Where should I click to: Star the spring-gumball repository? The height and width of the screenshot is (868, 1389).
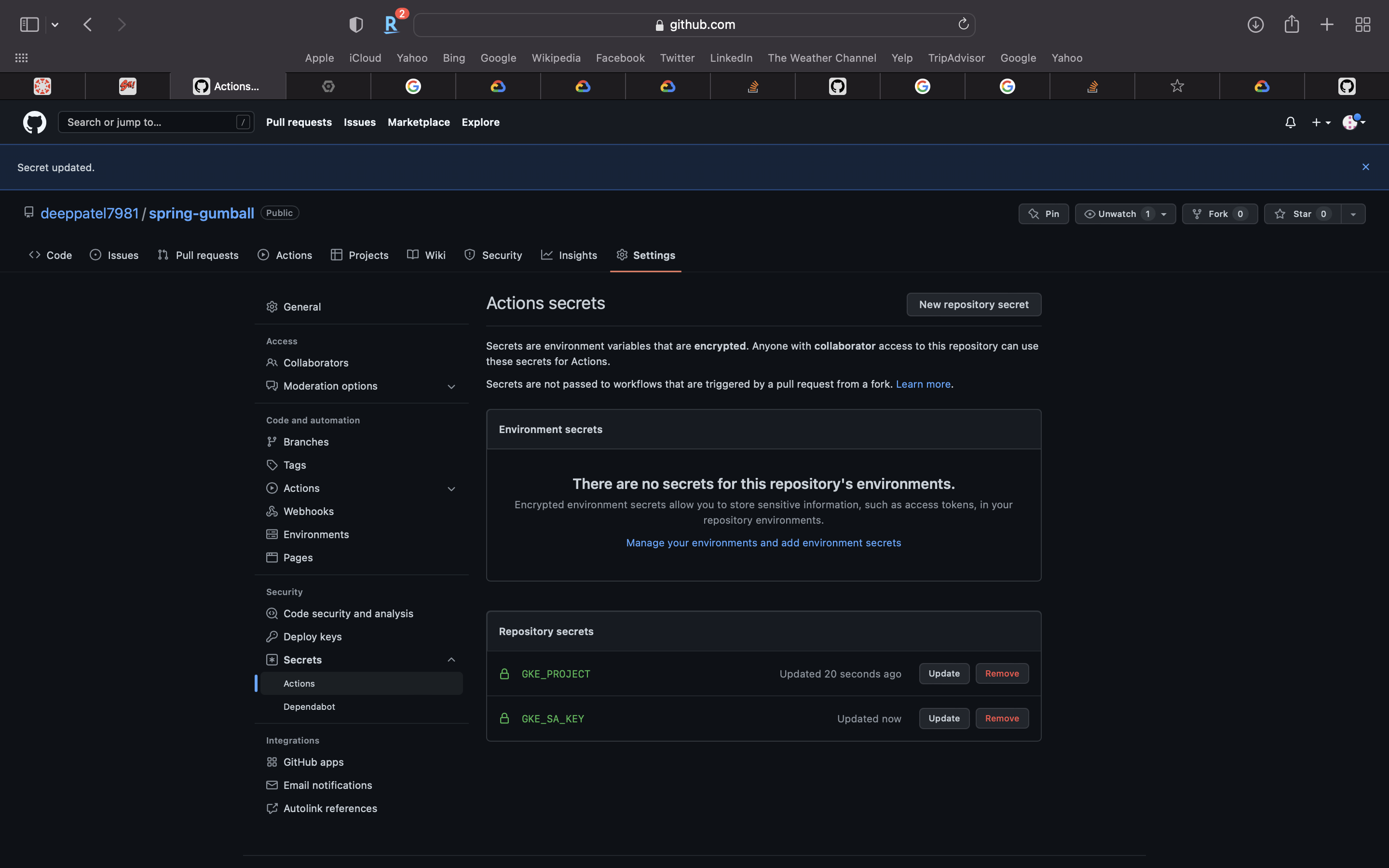[1302, 214]
